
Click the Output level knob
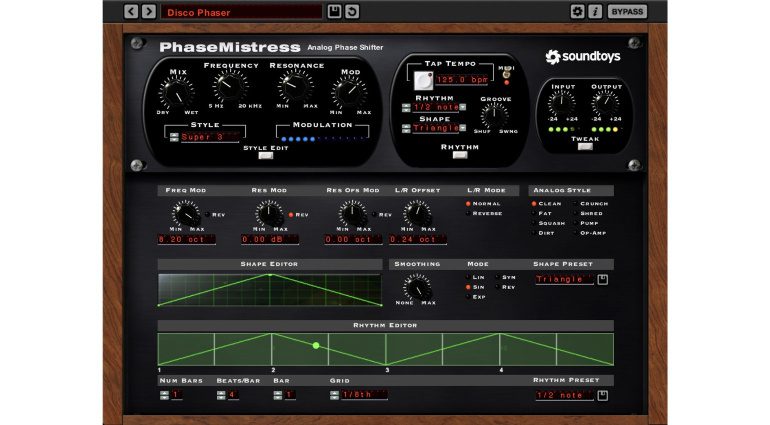[605, 103]
